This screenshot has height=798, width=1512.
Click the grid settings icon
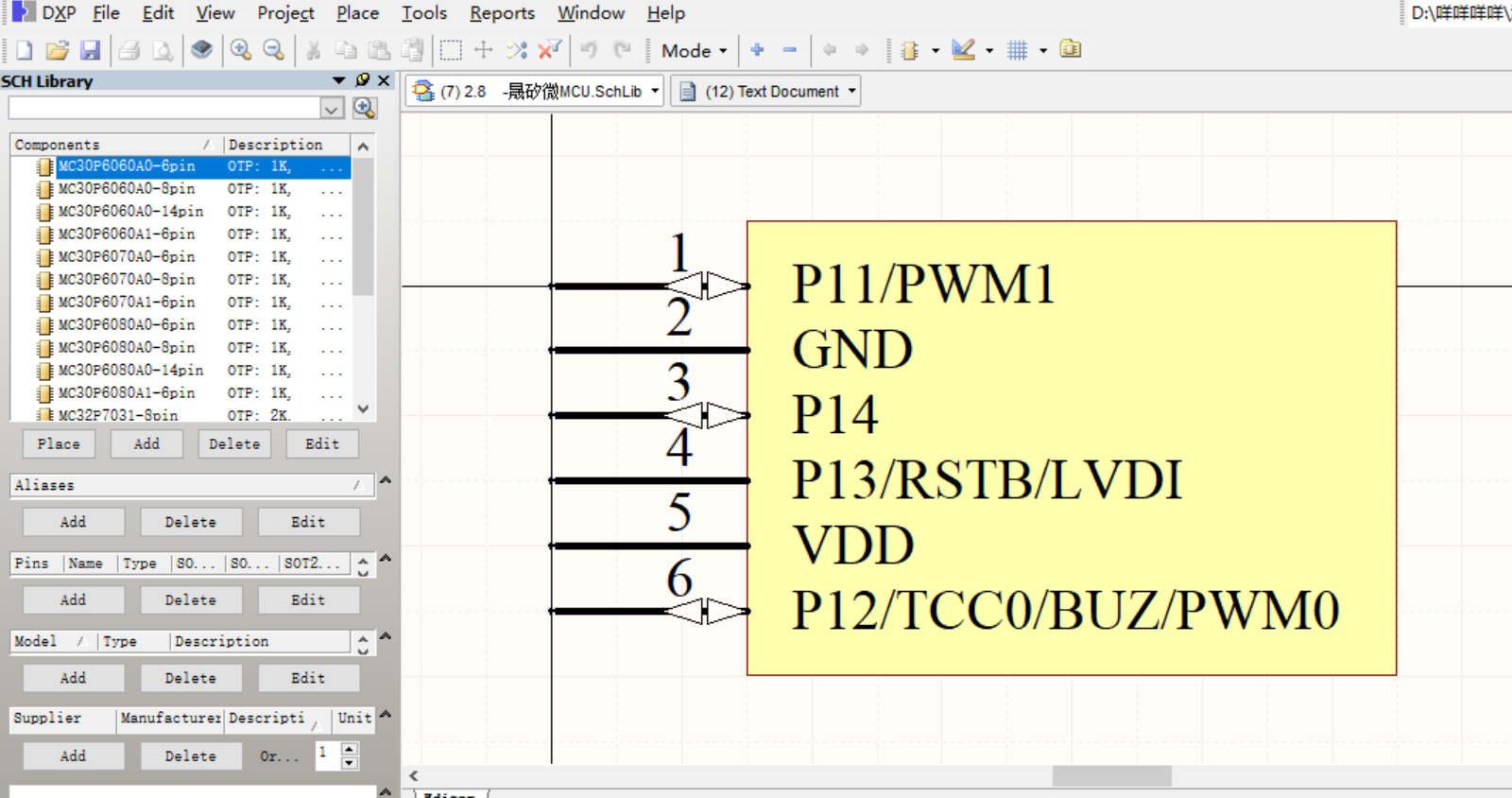coord(1018,50)
